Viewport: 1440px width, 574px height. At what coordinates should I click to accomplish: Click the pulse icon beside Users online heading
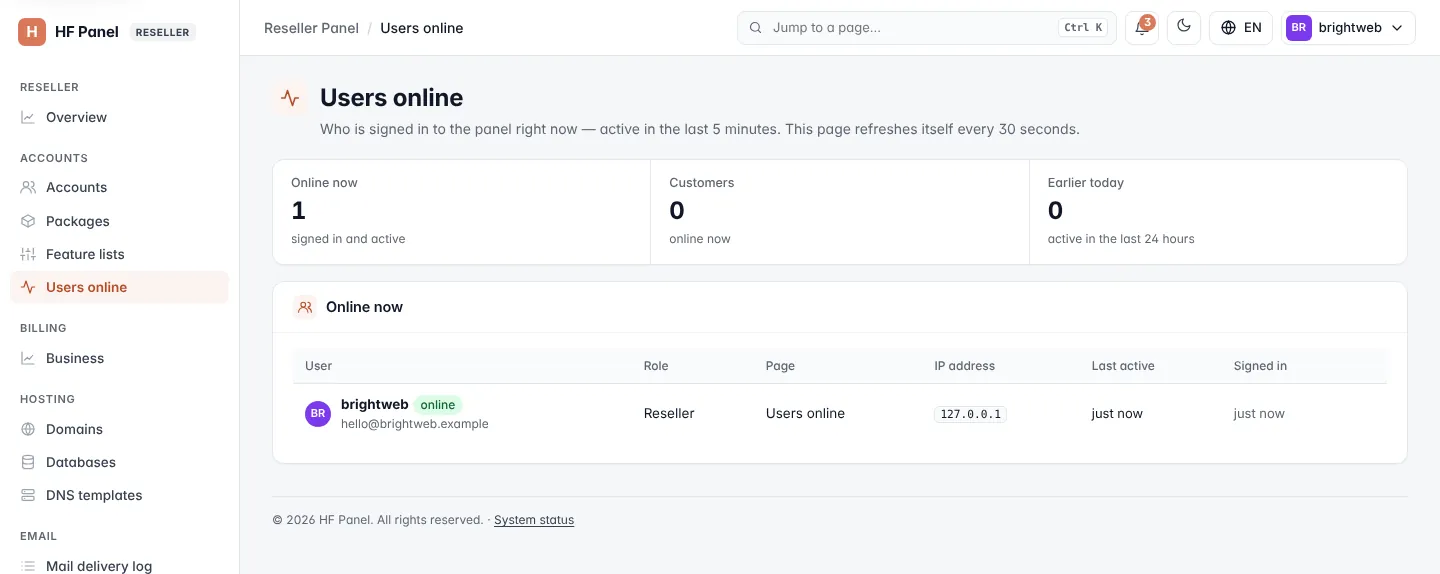pos(290,98)
